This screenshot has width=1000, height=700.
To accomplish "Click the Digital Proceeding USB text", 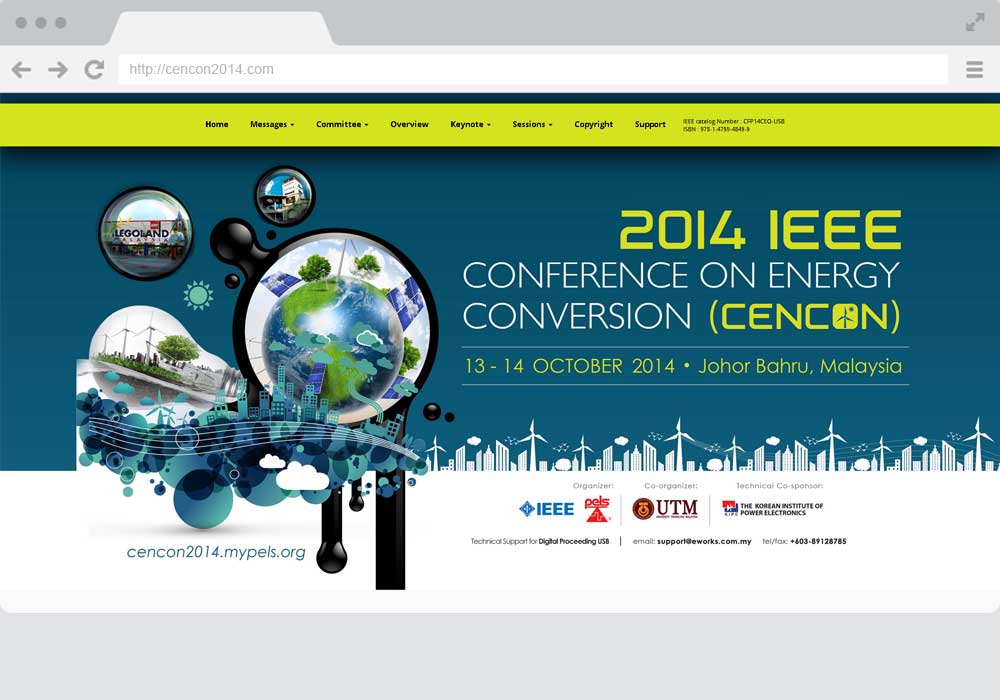I will (574, 541).
